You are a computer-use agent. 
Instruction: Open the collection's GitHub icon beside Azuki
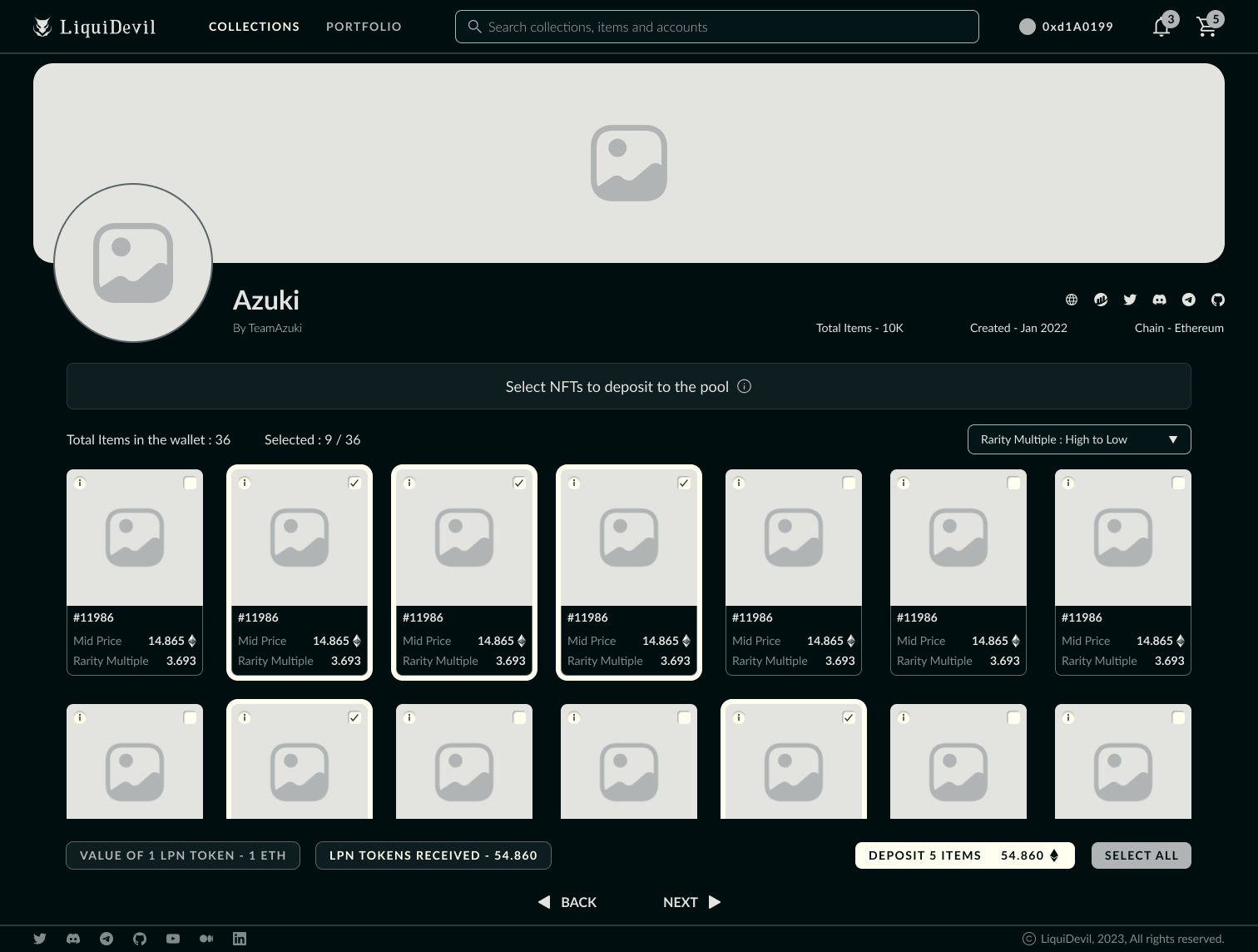click(x=1218, y=300)
